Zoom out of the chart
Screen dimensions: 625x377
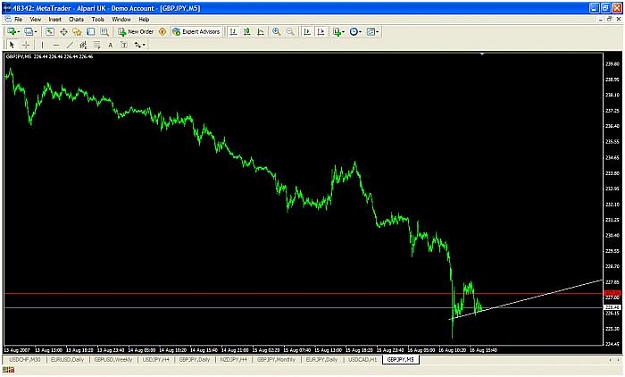(290, 32)
